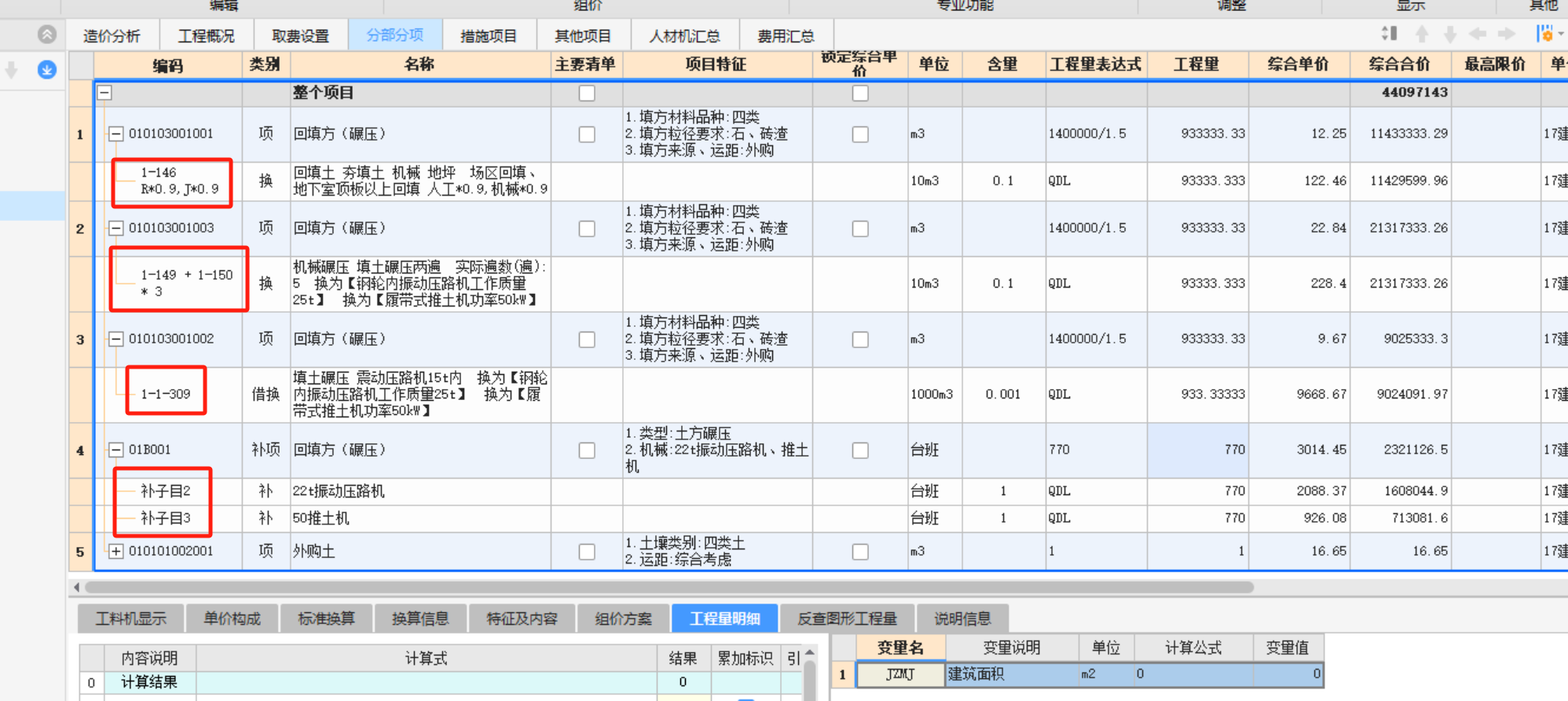Select sub-item code 1-1-309
Image resolution: width=1568 pixels, height=701 pixels.
click(x=166, y=394)
